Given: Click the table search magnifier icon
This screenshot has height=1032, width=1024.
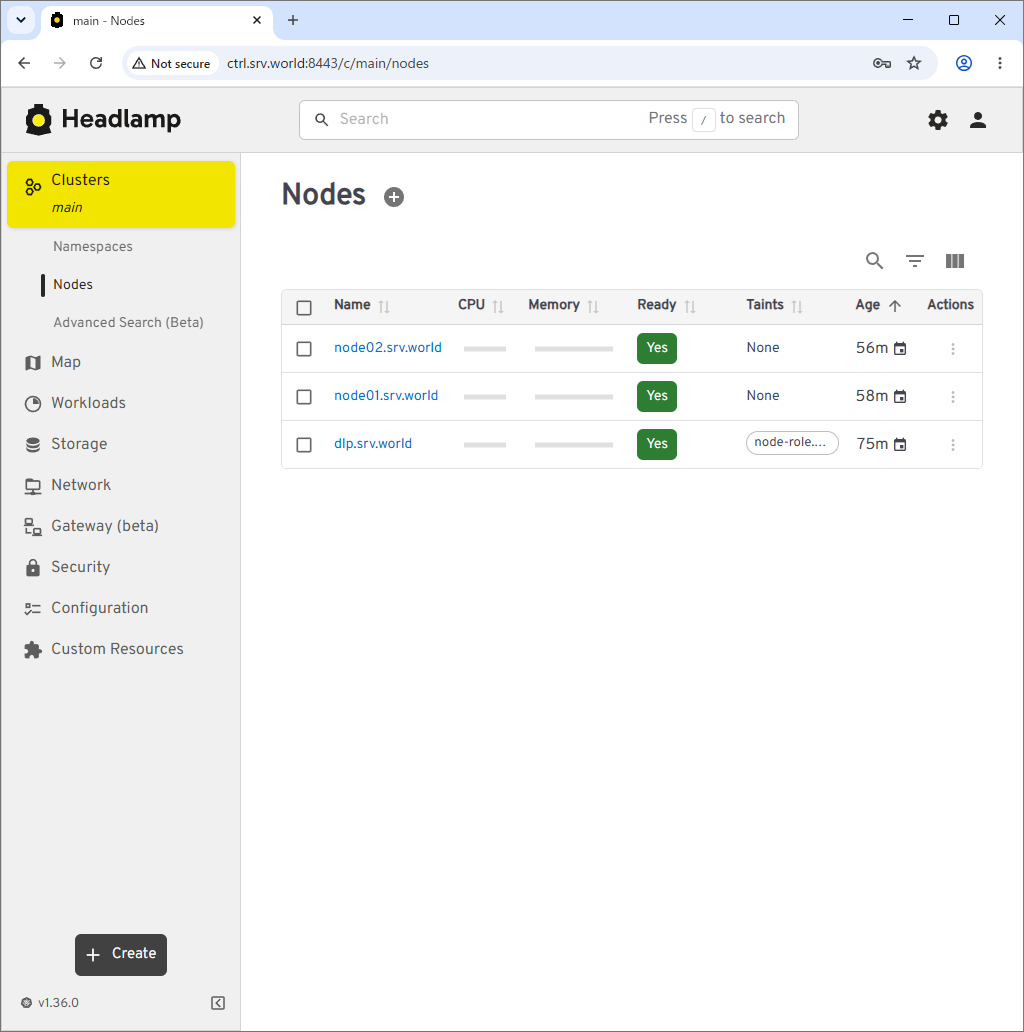Looking at the screenshot, I should click(874, 261).
